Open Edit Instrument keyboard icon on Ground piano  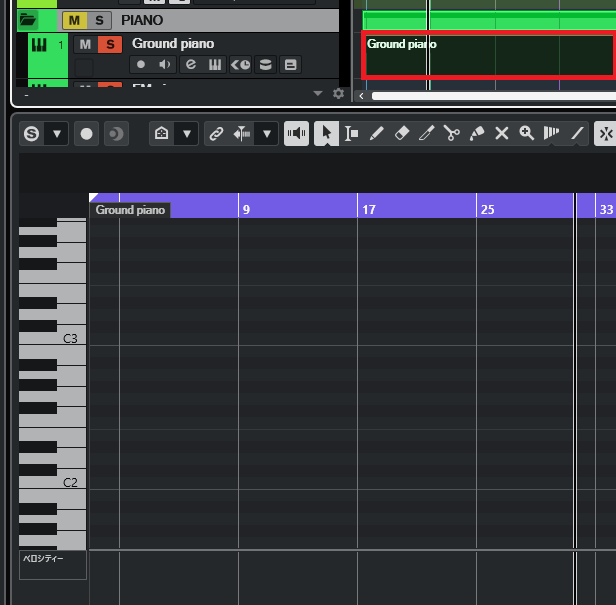click(x=215, y=64)
